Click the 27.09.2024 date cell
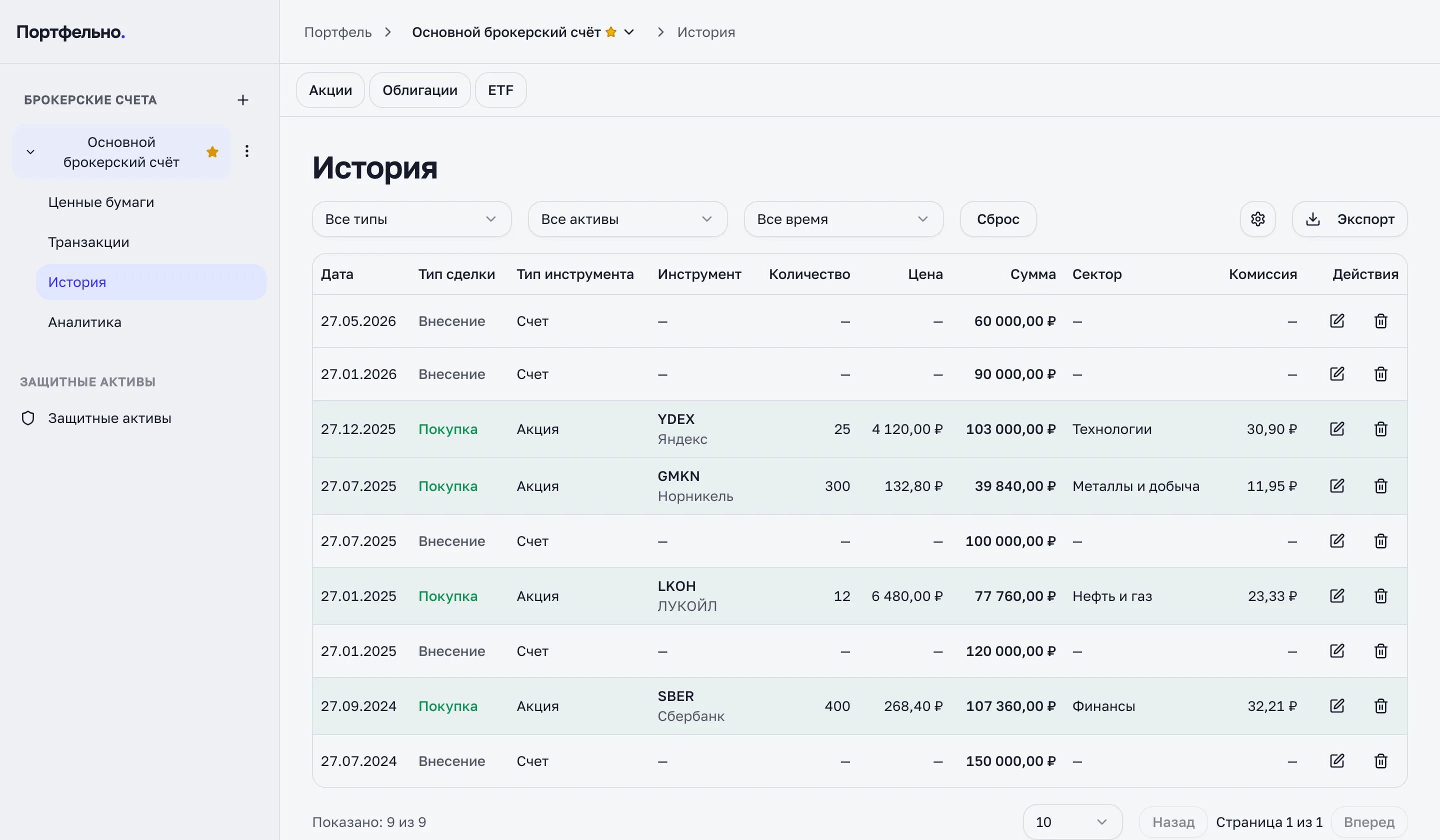 [358, 706]
